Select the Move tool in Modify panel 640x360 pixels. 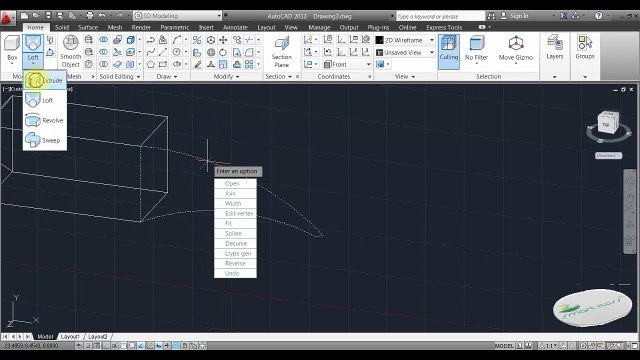(x=223, y=40)
